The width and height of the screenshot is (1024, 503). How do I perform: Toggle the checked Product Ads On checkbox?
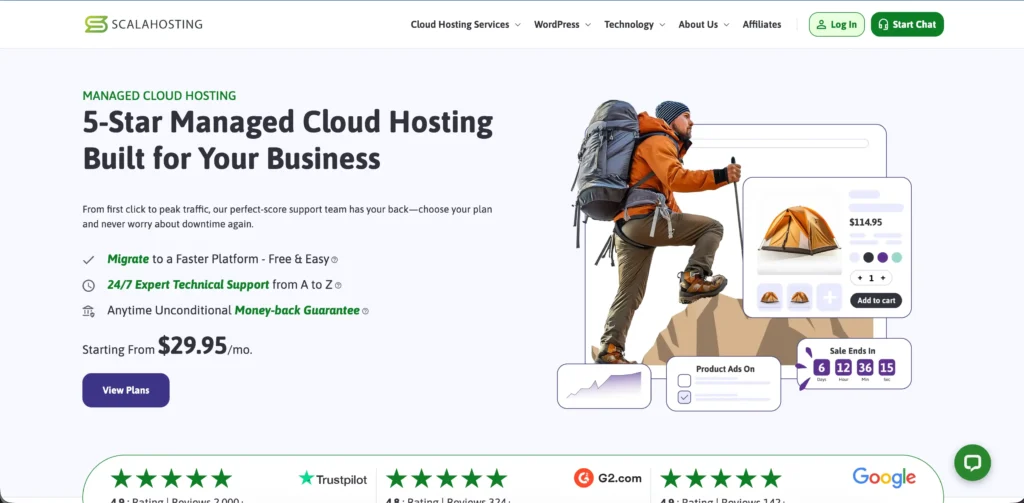[684, 397]
